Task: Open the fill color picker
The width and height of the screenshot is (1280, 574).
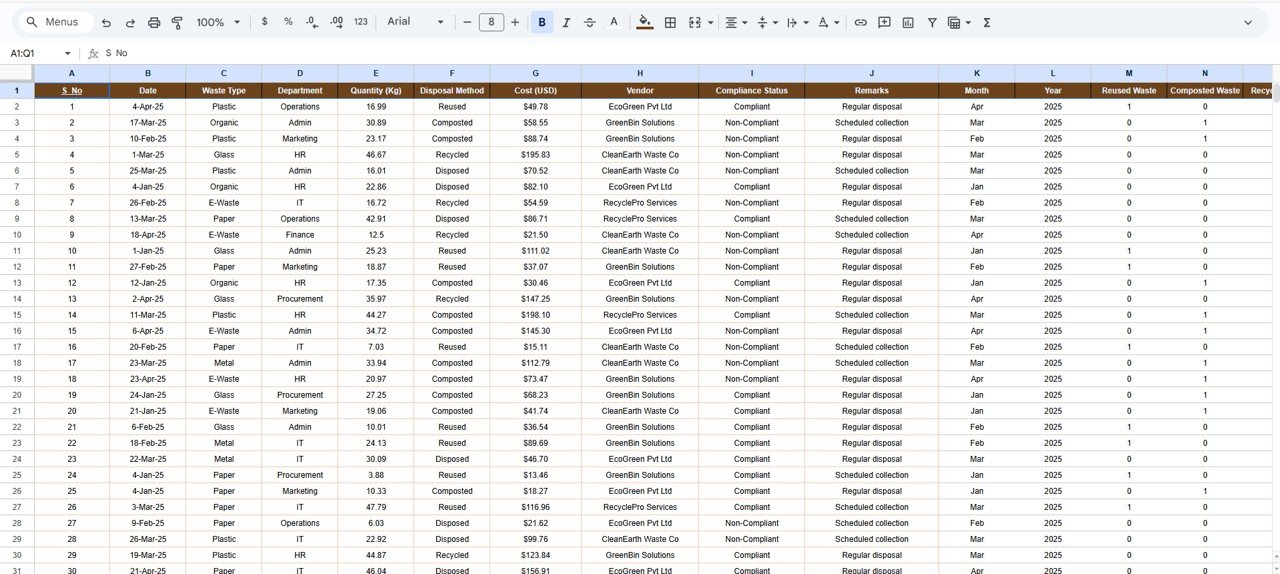Action: [644, 22]
